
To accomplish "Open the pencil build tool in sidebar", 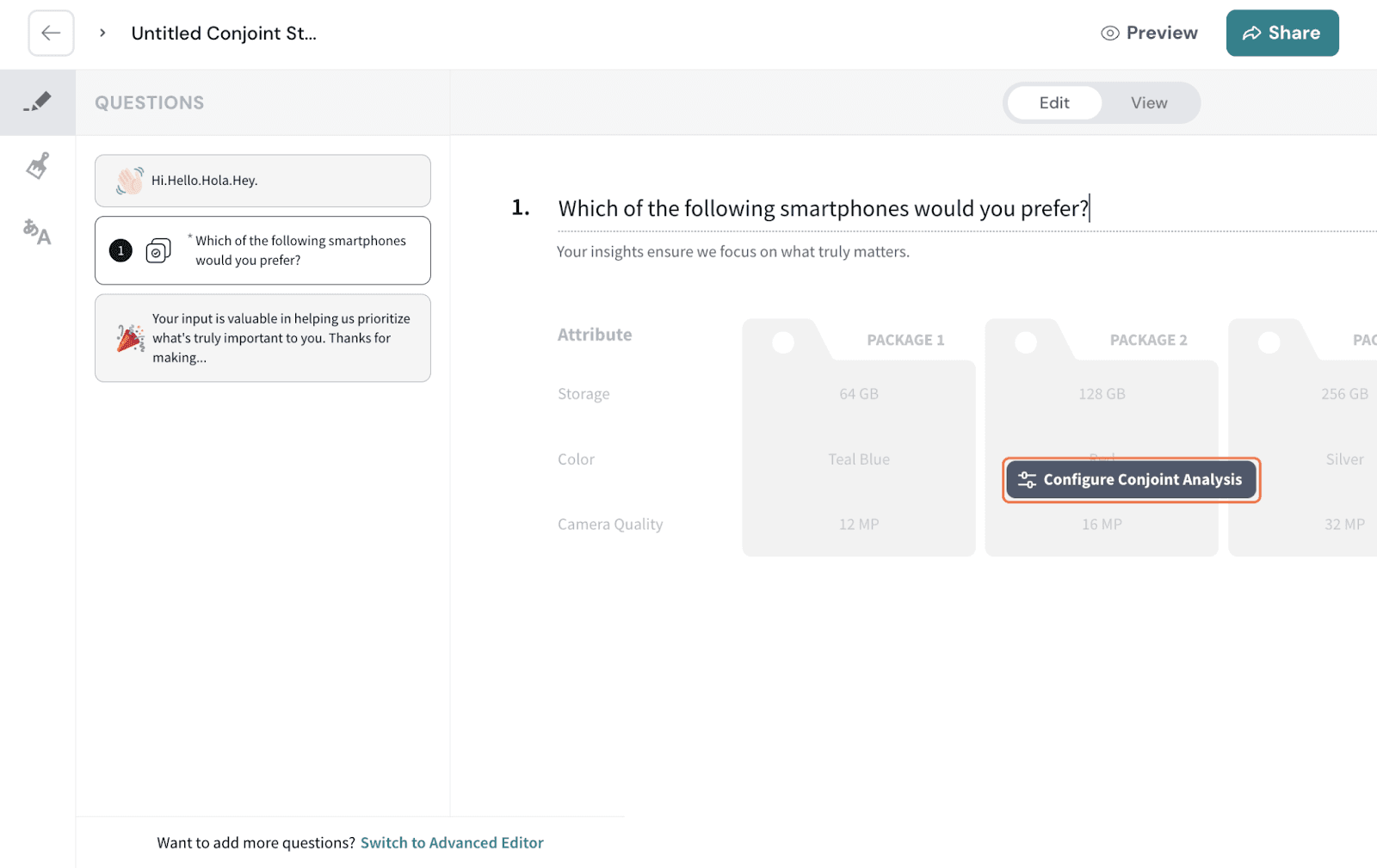I will [37, 102].
